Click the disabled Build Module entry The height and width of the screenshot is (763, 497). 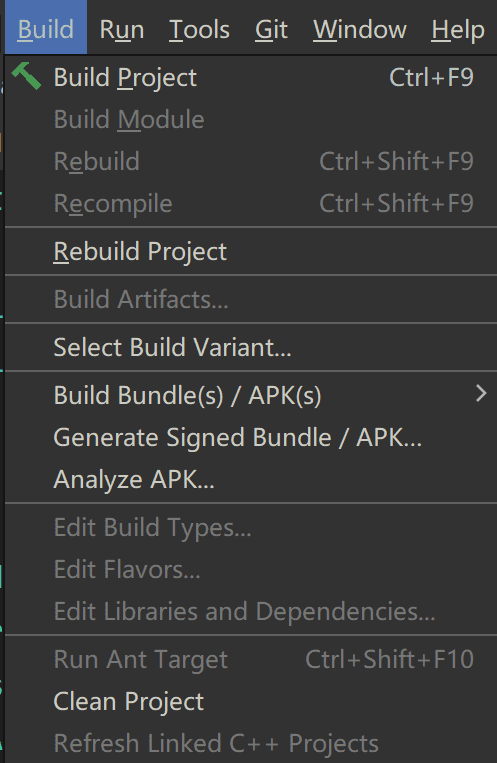pyautogui.click(x=251, y=119)
